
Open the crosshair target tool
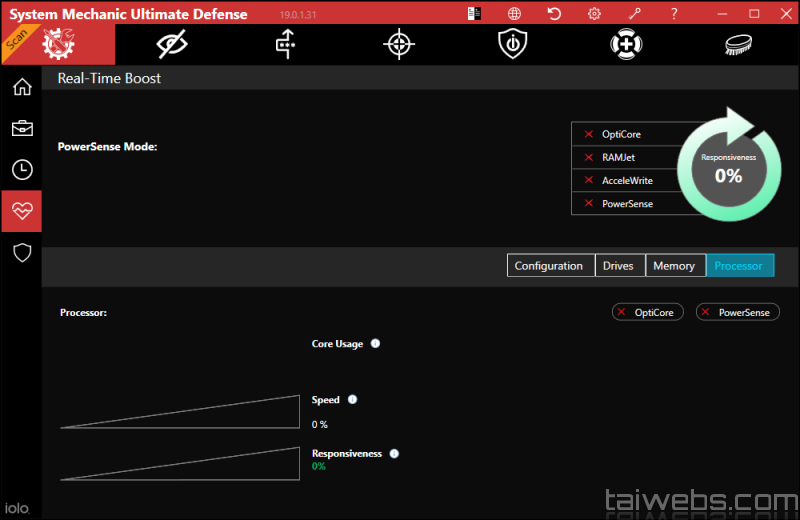tap(399, 44)
